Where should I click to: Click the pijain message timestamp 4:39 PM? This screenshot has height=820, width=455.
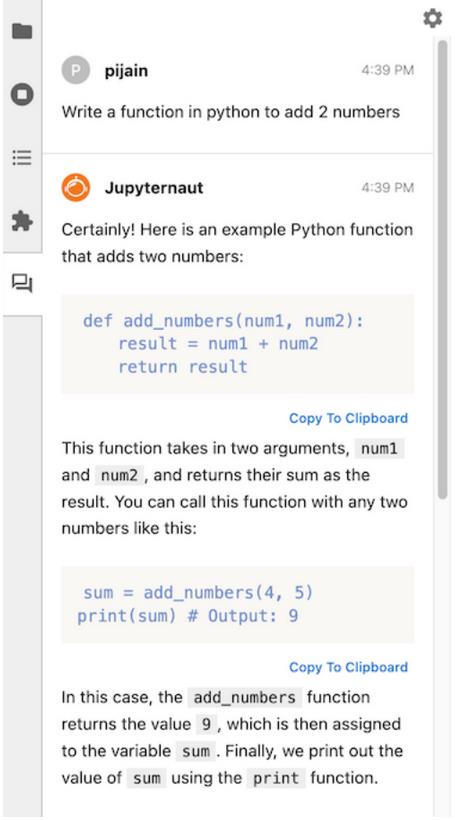(388, 70)
